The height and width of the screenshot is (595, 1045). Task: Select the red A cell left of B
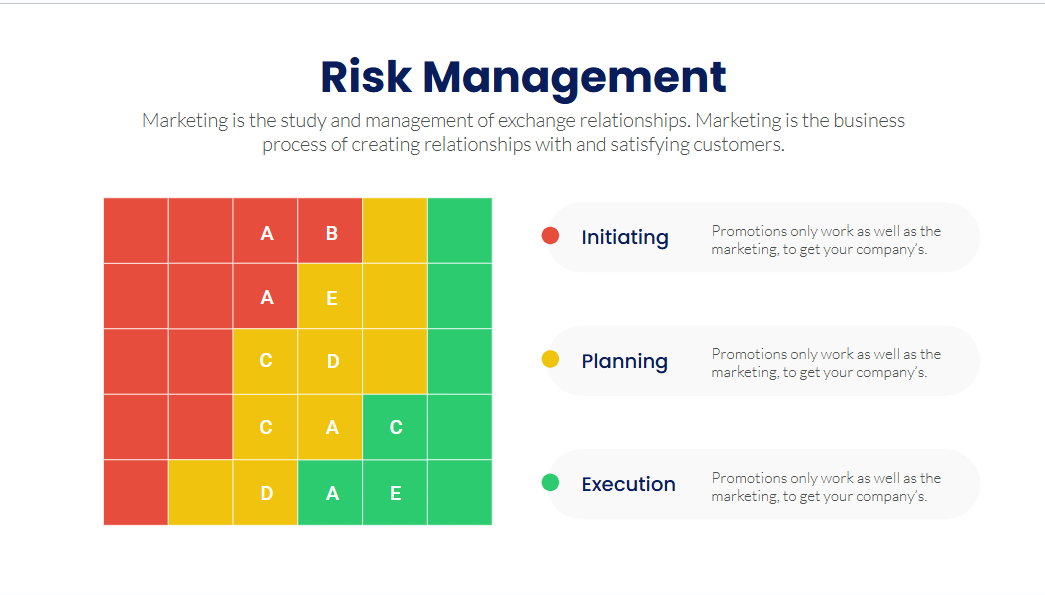coord(265,231)
